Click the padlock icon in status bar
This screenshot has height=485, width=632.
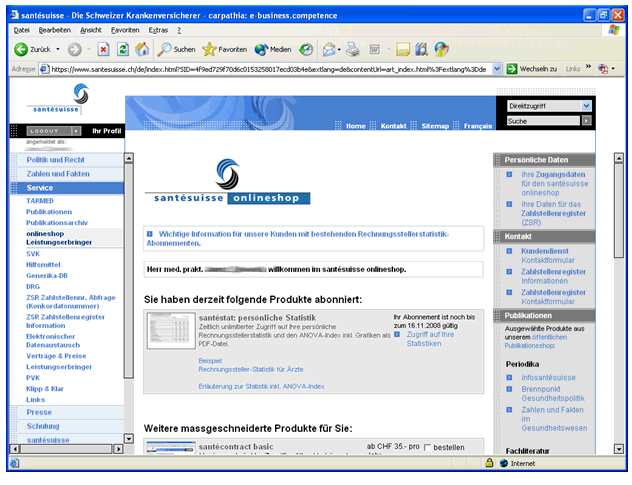coord(489,463)
